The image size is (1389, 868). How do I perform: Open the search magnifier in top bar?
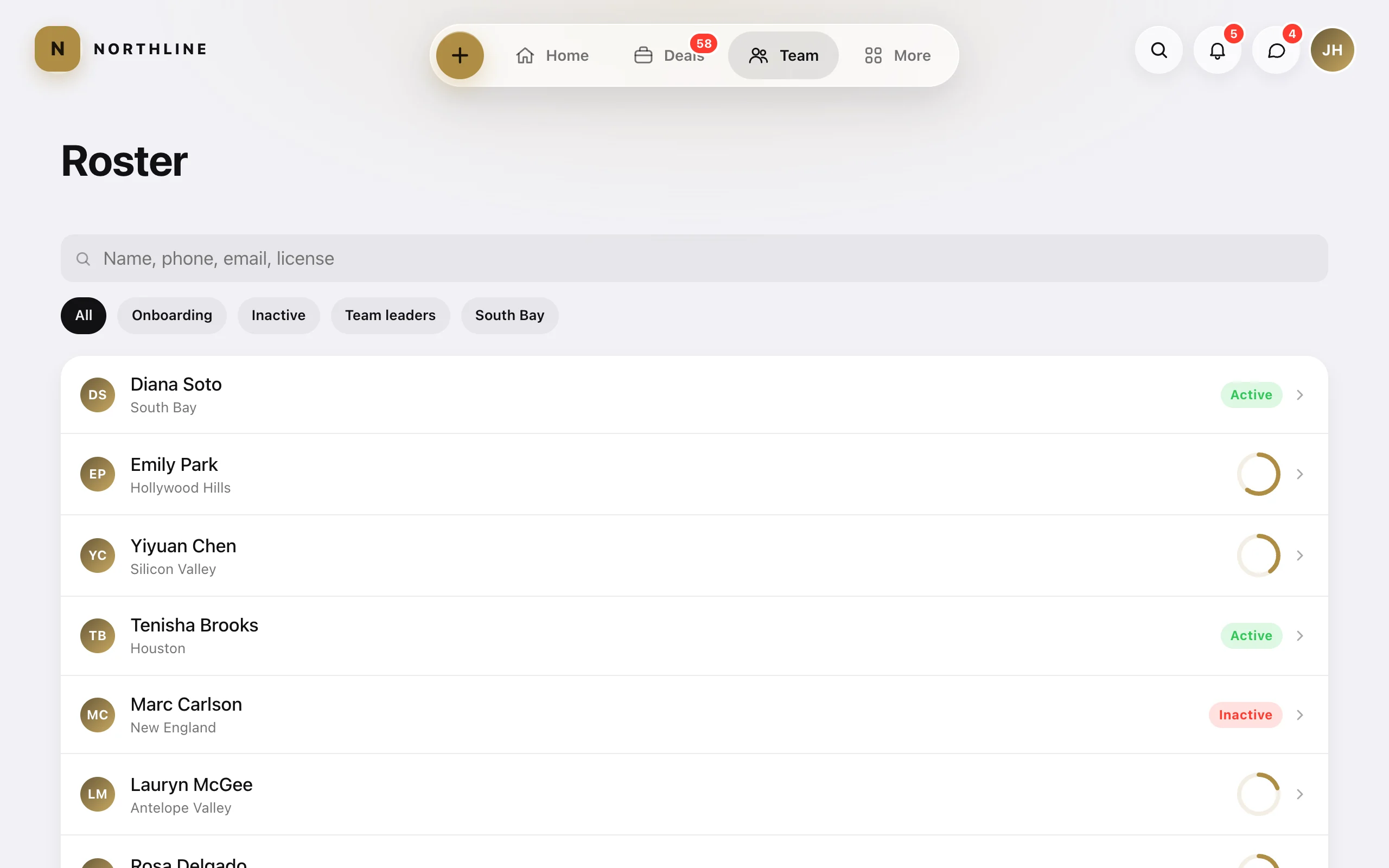click(x=1159, y=50)
